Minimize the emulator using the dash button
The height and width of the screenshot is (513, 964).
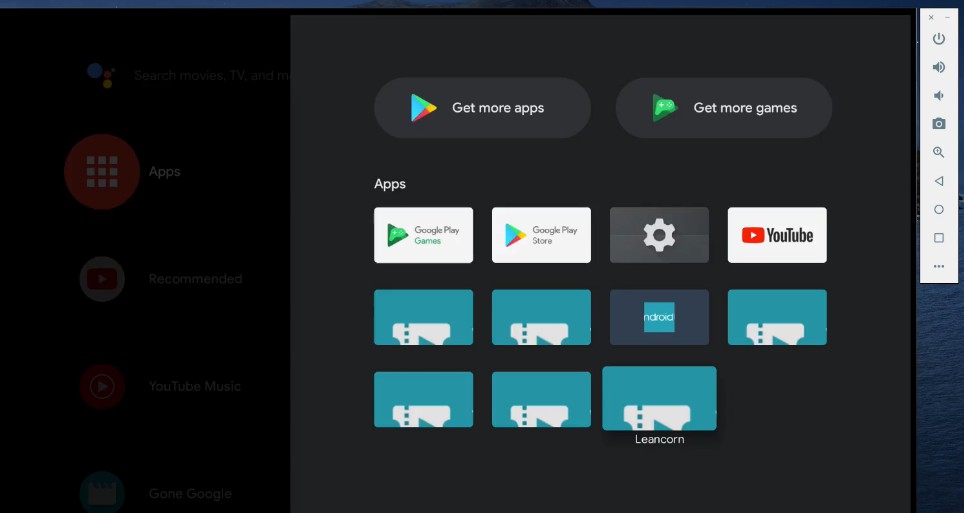[947, 18]
